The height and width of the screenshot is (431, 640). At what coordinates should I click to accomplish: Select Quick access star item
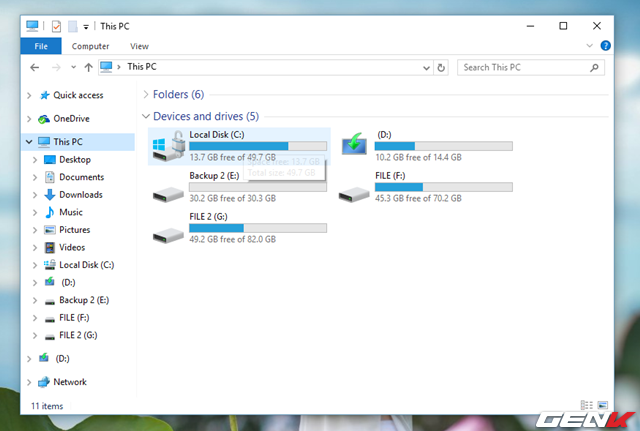71,95
